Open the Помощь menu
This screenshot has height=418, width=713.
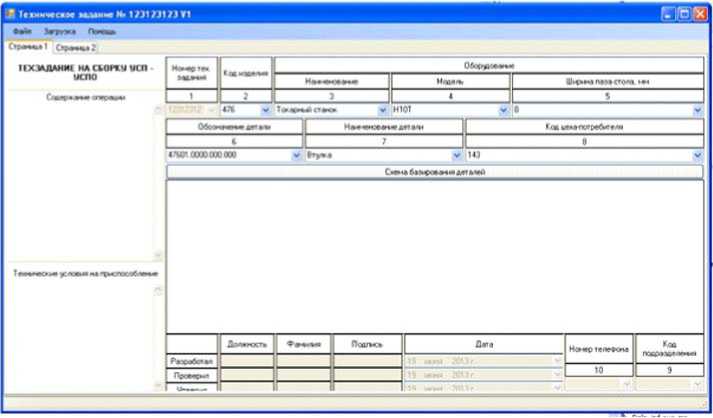click(102, 32)
